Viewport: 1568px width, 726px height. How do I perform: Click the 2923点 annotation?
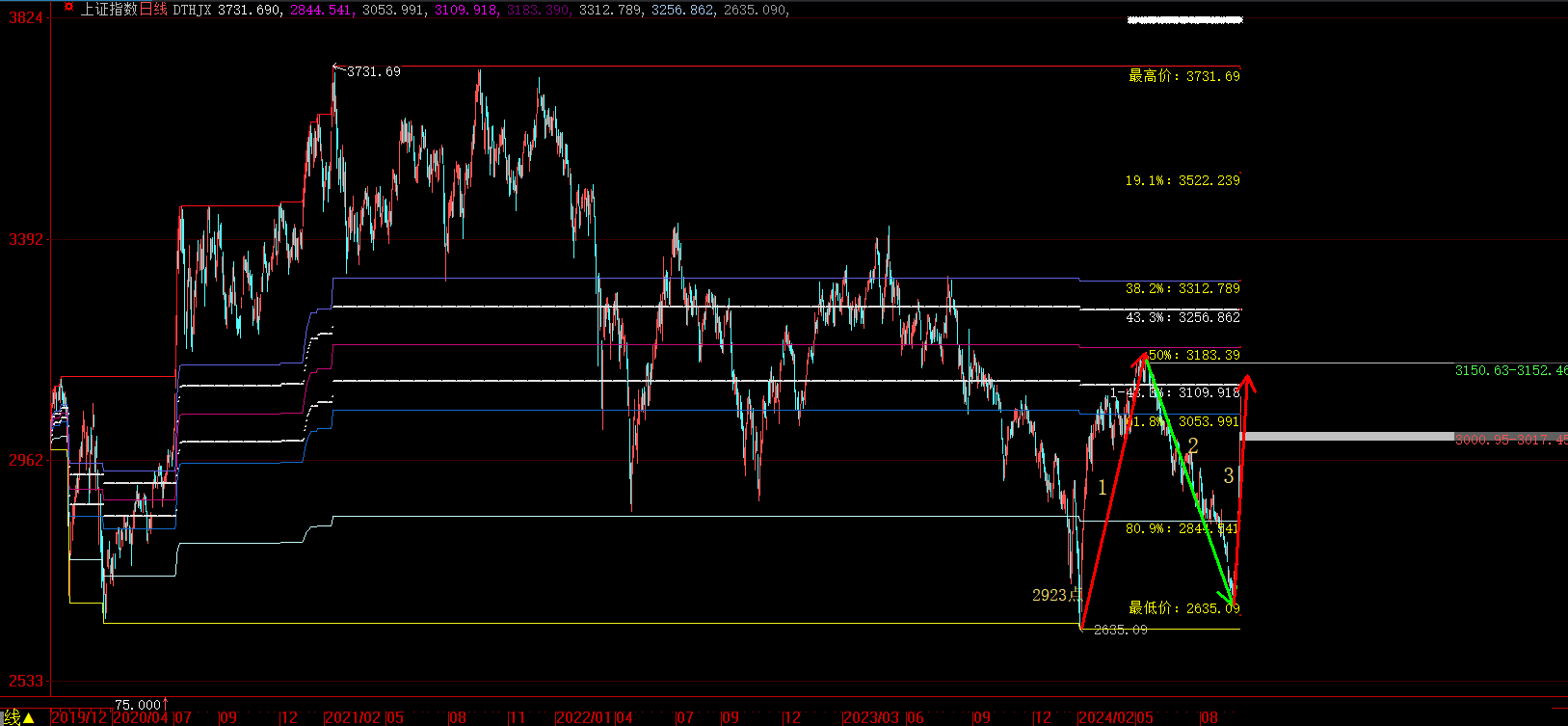[x=1057, y=595]
